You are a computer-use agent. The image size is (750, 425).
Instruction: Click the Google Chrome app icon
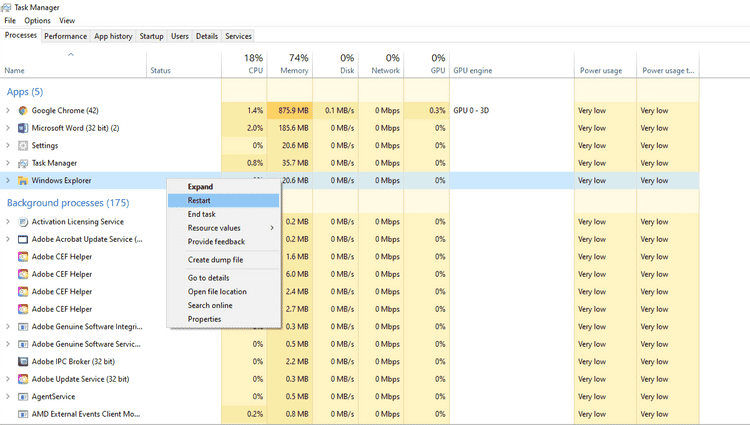click(x=23, y=110)
